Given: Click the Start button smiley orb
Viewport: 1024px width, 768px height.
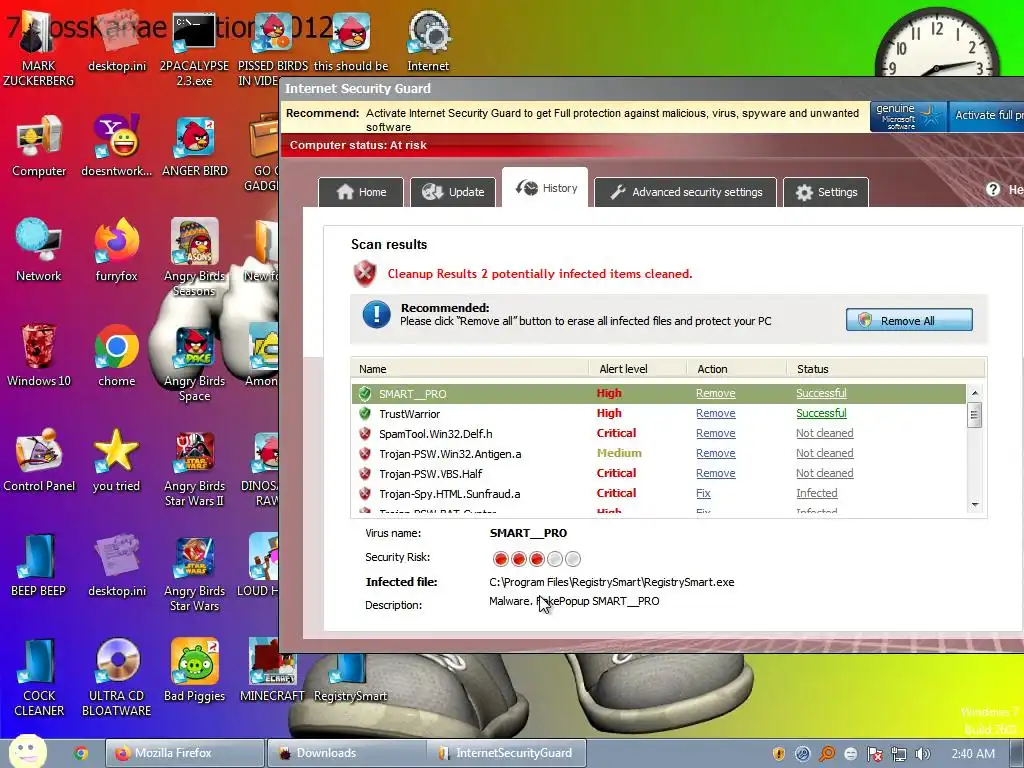Looking at the screenshot, I should coord(27,751).
